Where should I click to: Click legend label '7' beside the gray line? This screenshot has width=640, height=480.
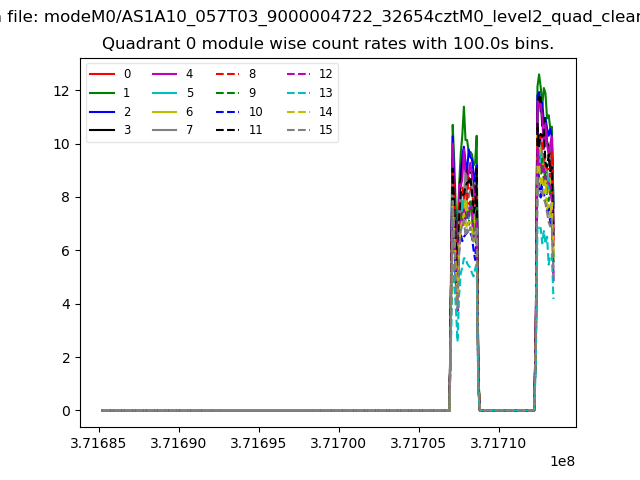pos(190,130)
